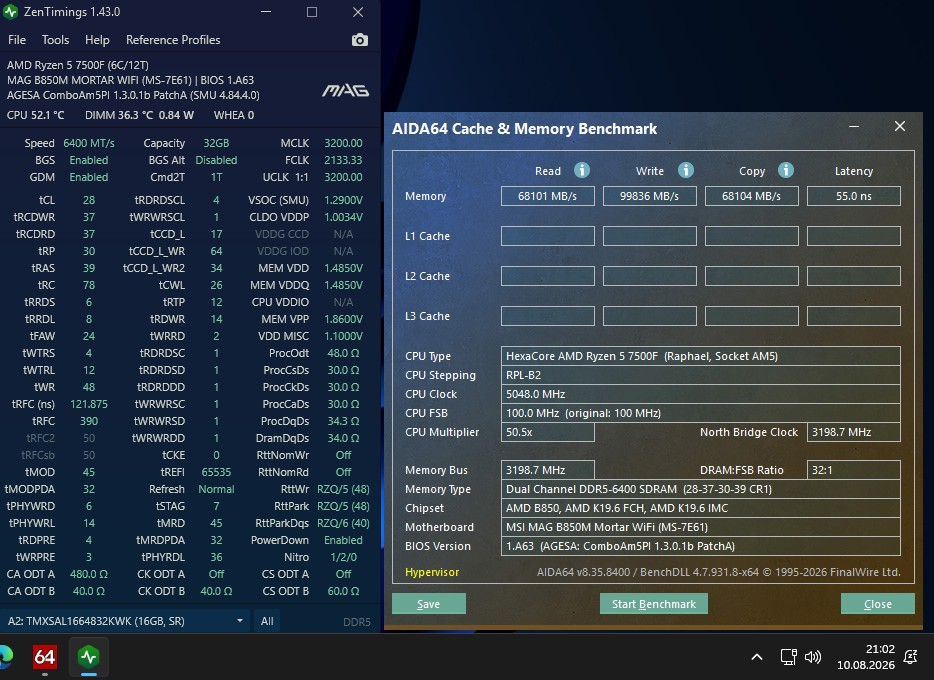The width and height of the screenshot is (934, 680).
Task: Click the CPU 52.1 °C temperature reading
Action: [36, 115]
